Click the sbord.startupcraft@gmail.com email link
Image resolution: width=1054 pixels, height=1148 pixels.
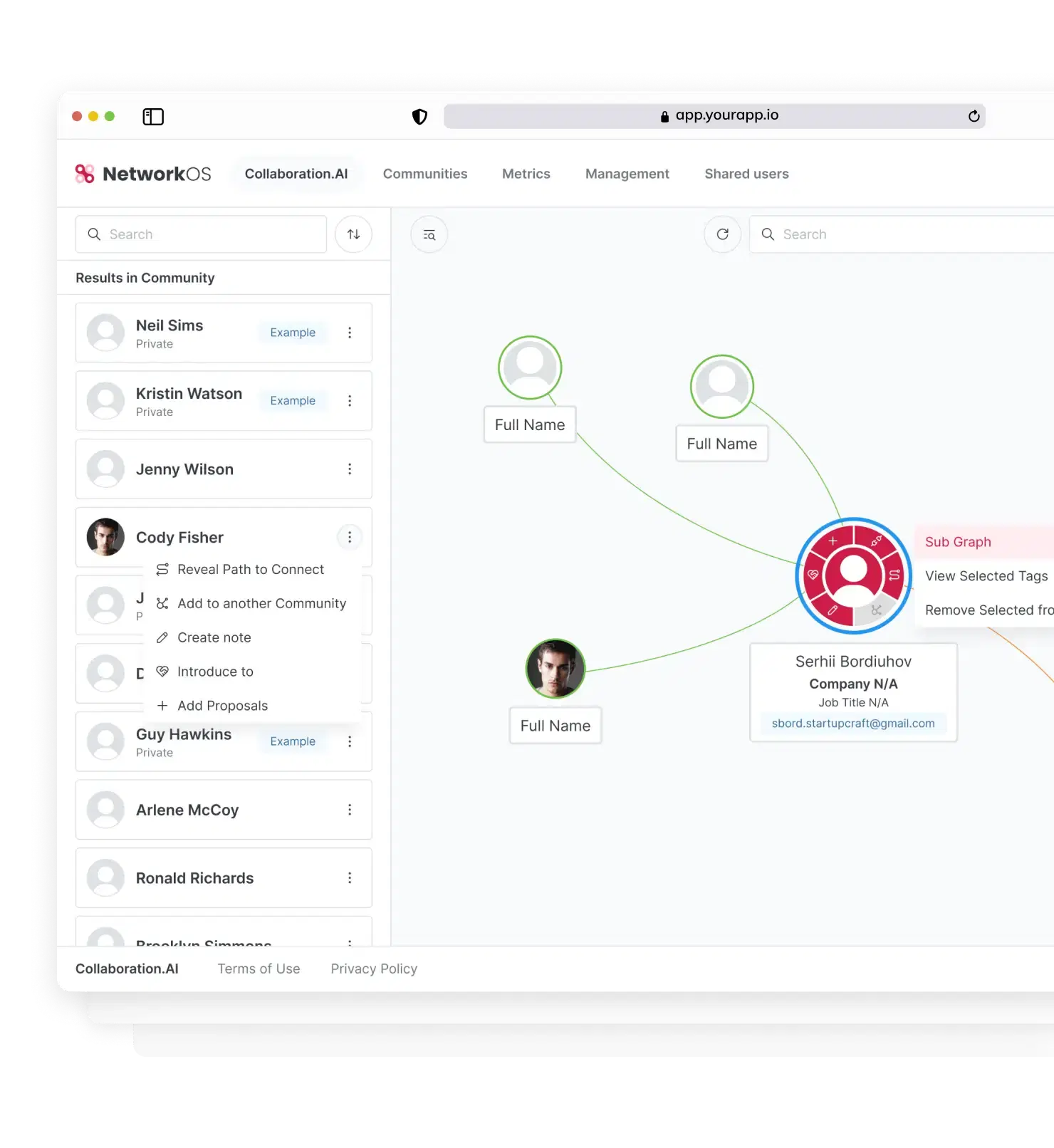tap(852, 724)
